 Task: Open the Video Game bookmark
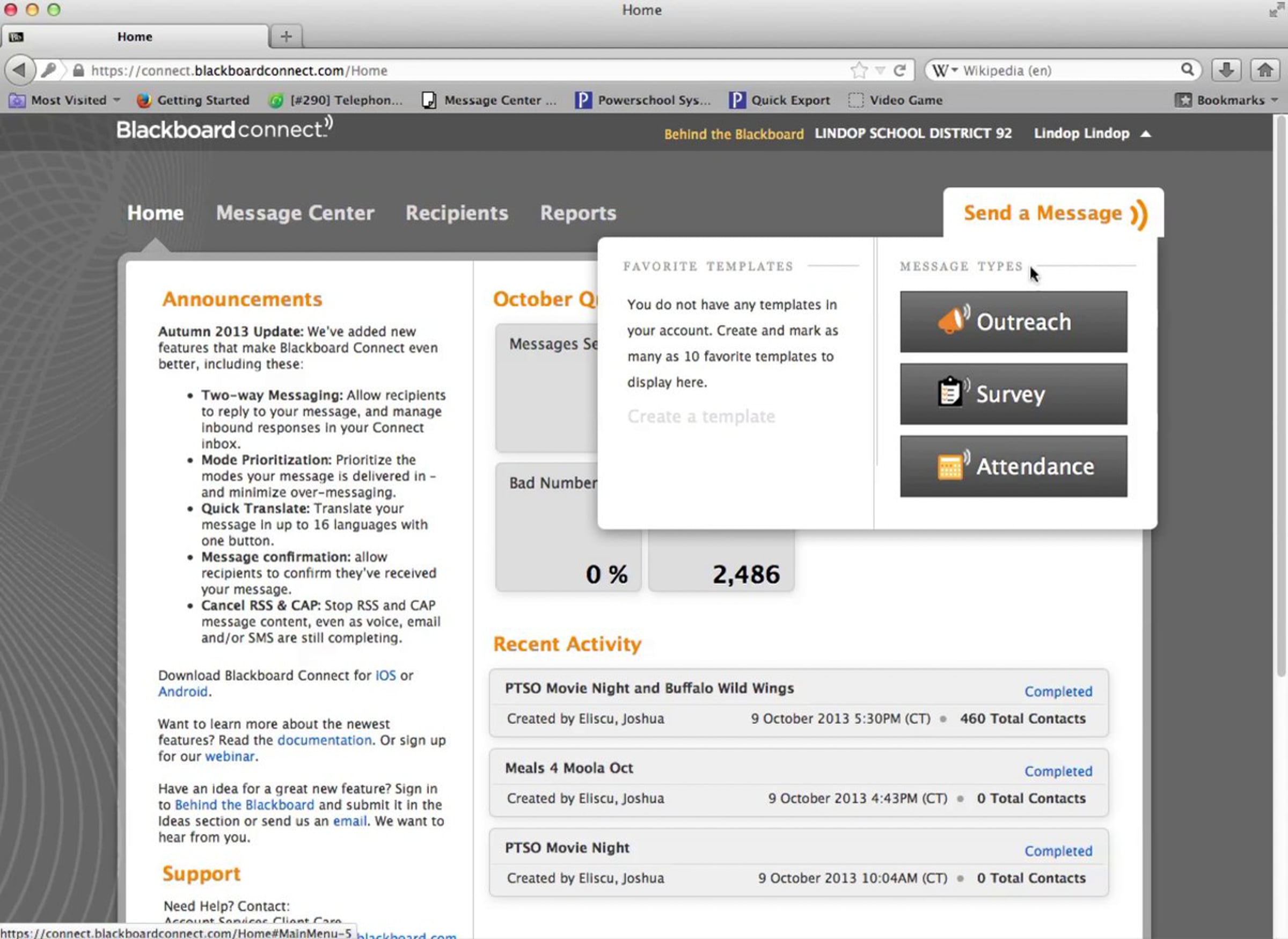tap(895, 100)
